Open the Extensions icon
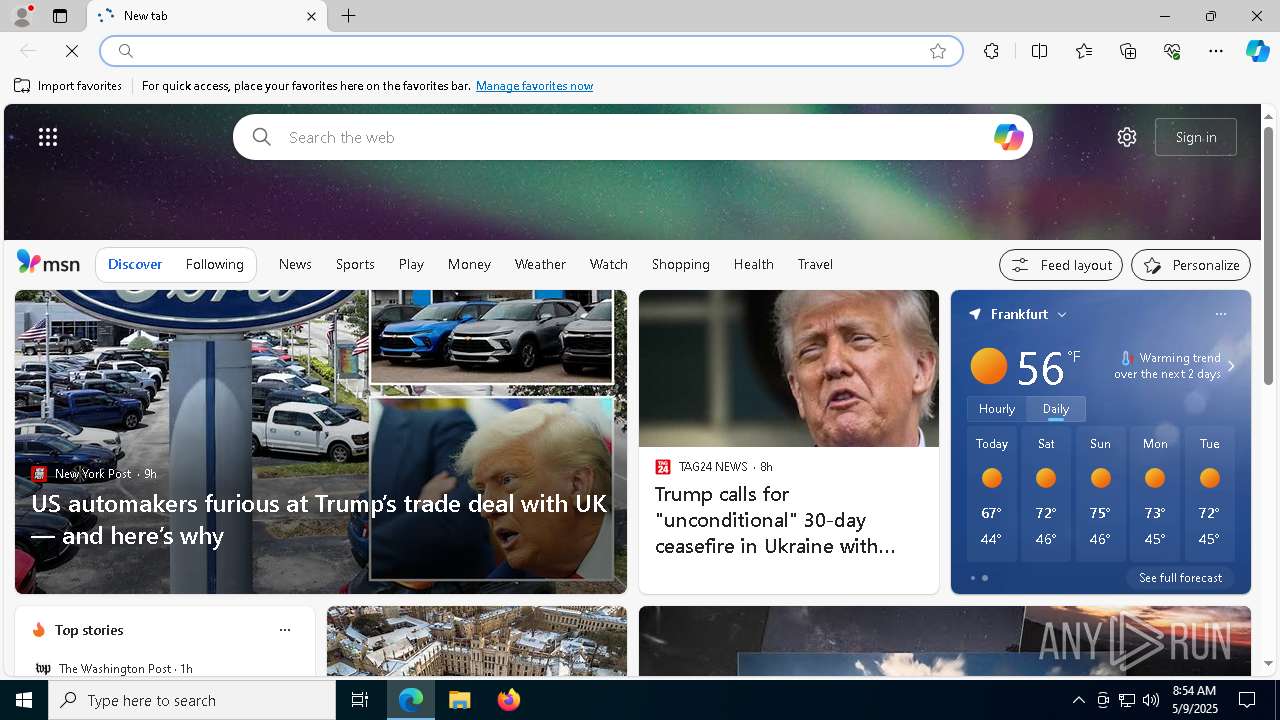The height and width of the screenshot is (720, 1280). [x=991, y=51]
